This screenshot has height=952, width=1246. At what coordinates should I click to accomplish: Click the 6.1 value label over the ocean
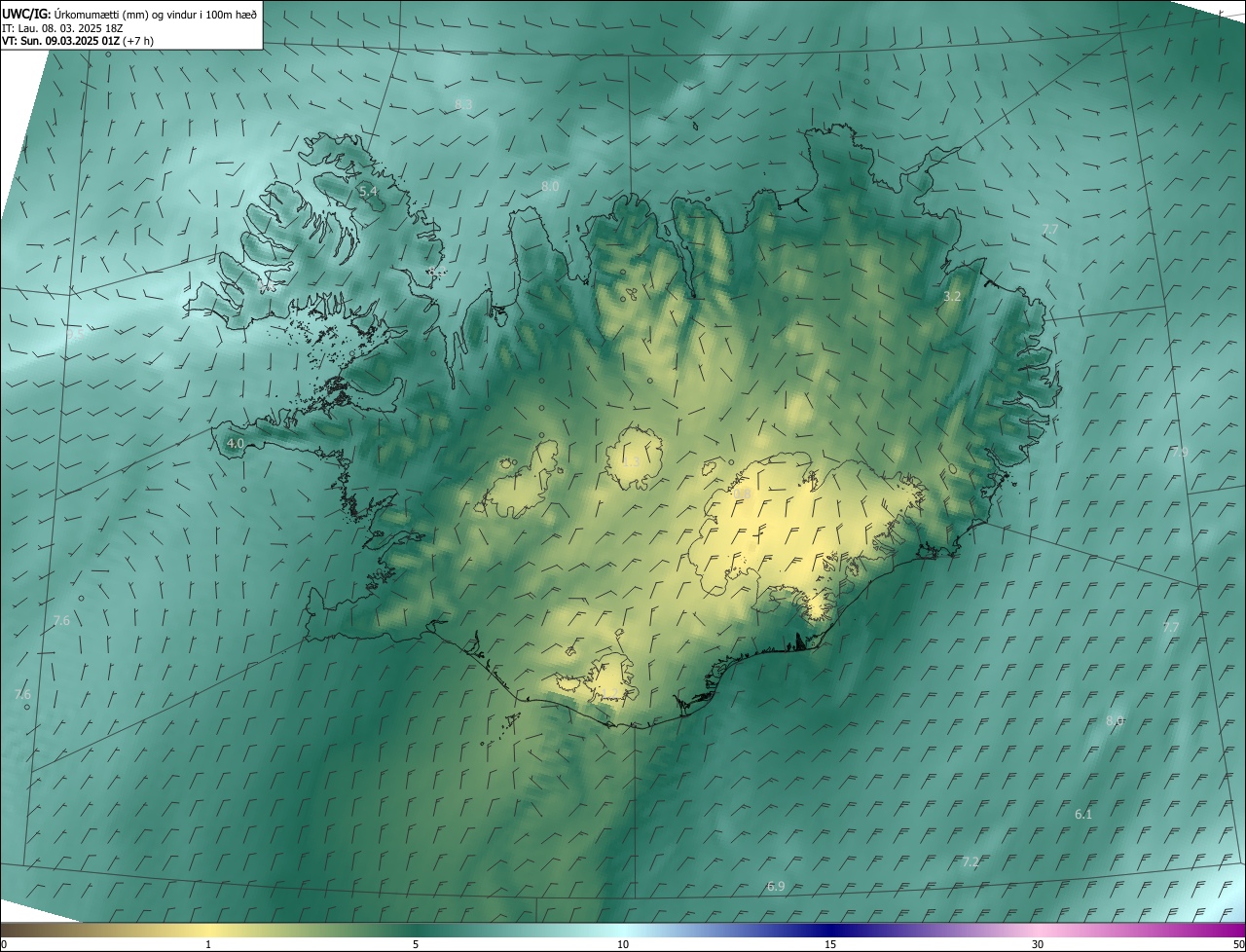pos(1083,814)
